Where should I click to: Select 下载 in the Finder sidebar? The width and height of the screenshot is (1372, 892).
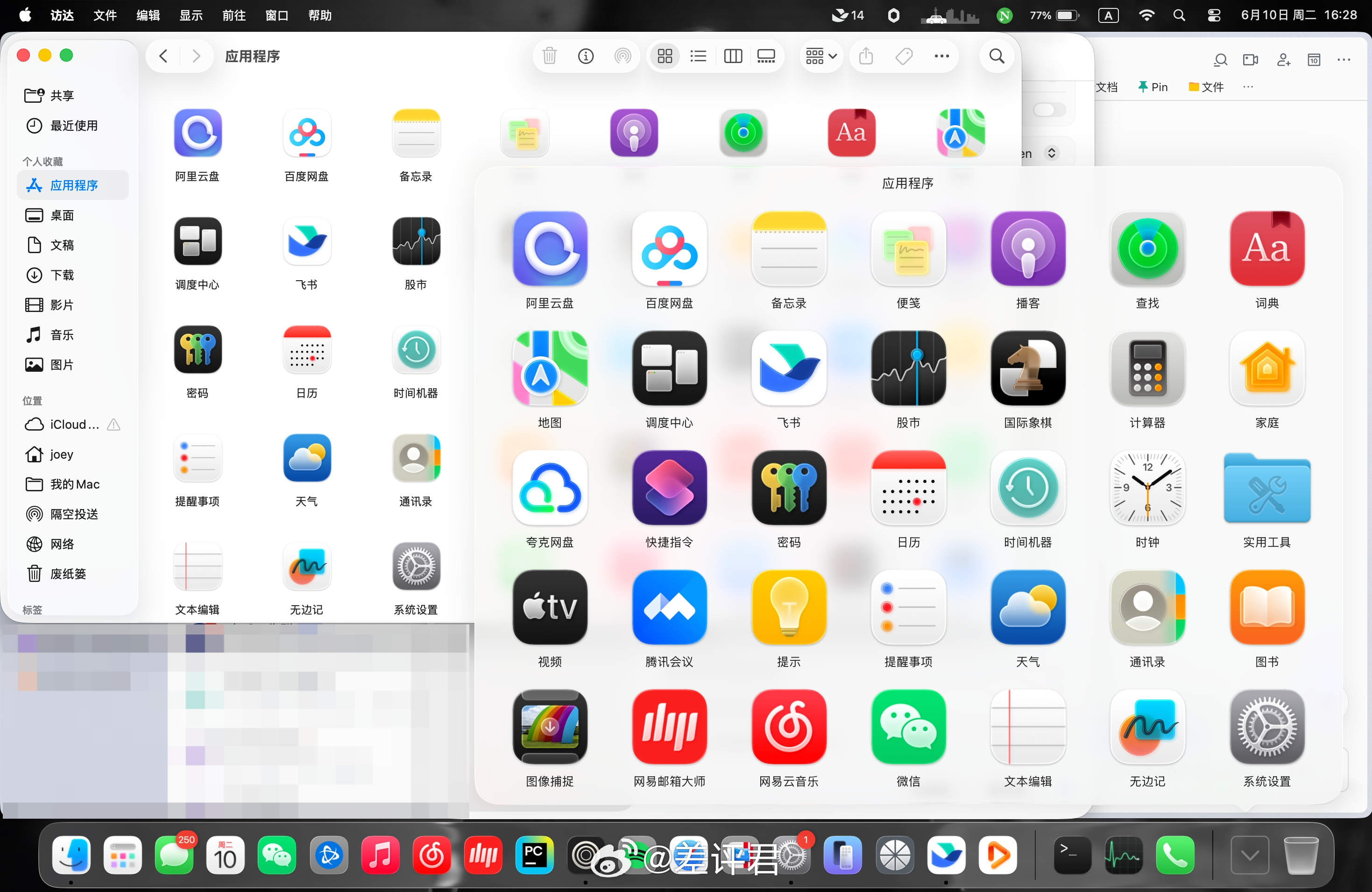click(x=74, y=275)
